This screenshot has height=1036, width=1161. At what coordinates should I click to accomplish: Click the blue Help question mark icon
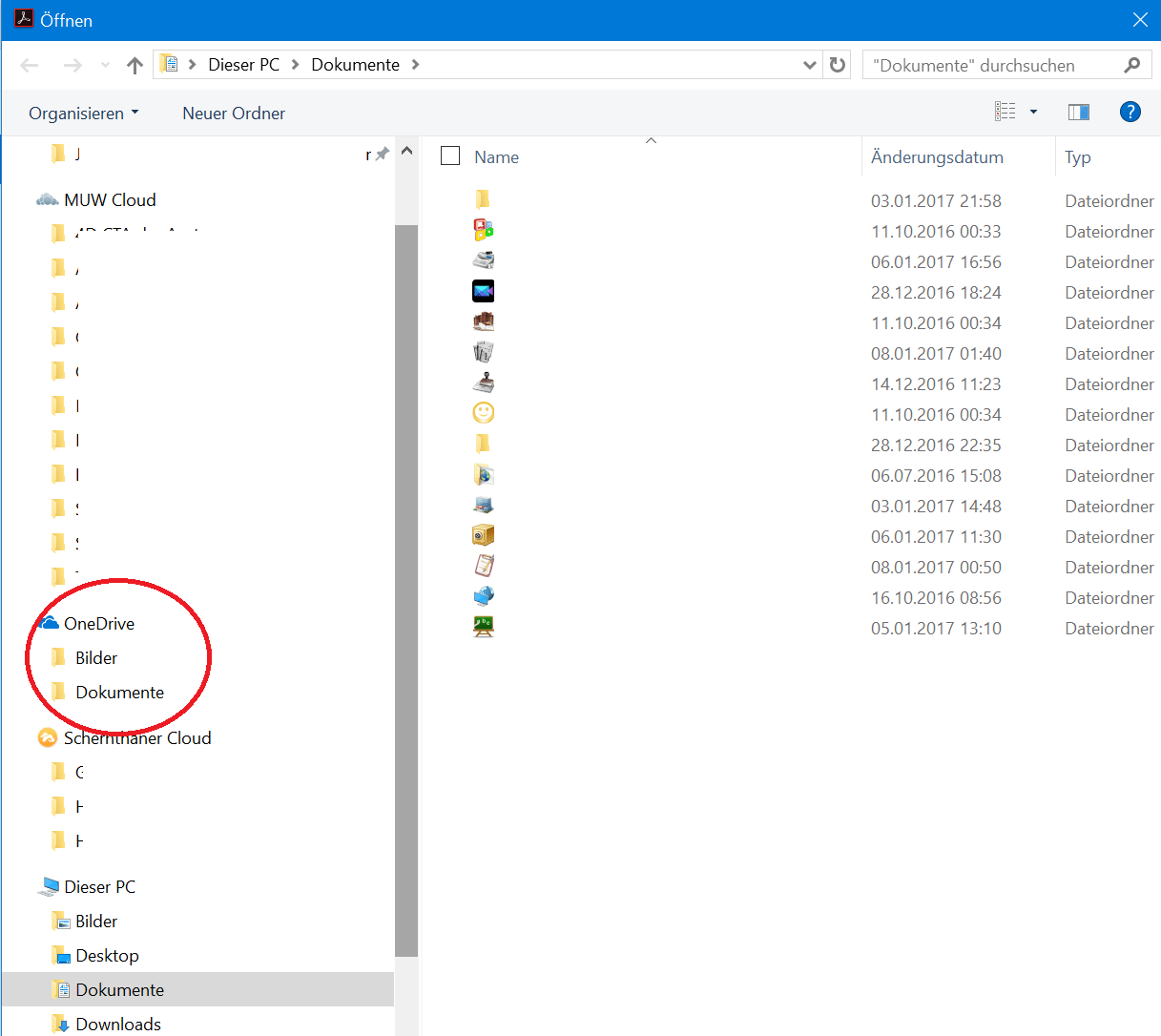(x=1130, y=112)
